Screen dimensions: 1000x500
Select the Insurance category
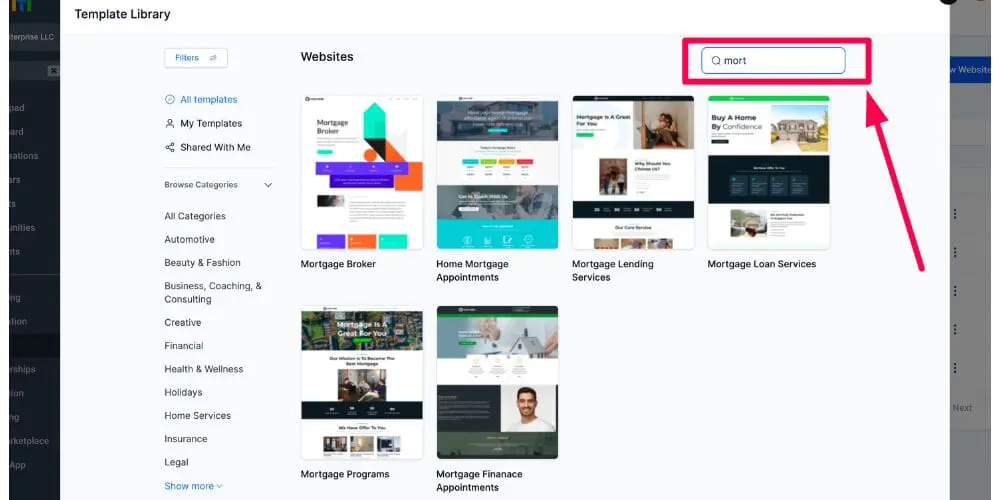tap(186, 439)
